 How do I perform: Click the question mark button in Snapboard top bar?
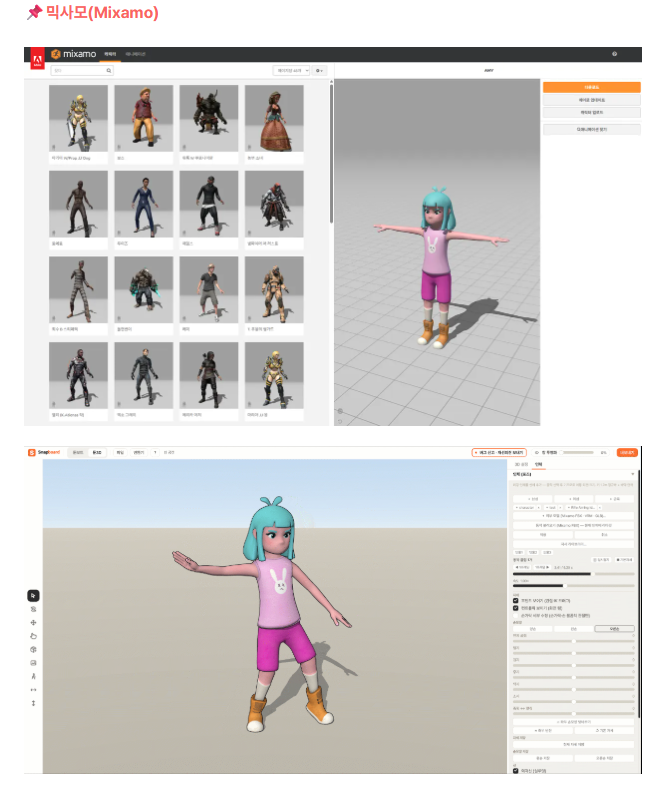(155, 452)
